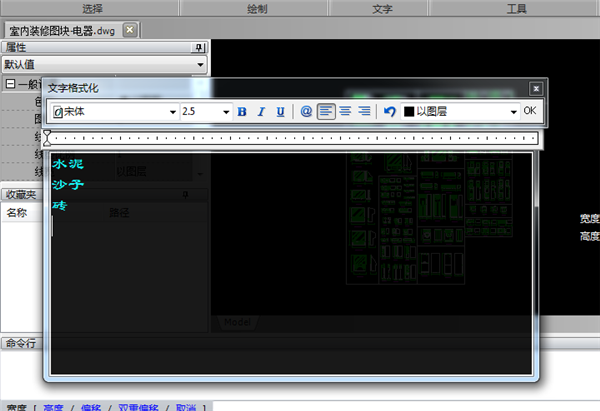Click the 收藏夹 panel title
The height and width of the screenshot is (411, 600).
click(x=21, y=194)
